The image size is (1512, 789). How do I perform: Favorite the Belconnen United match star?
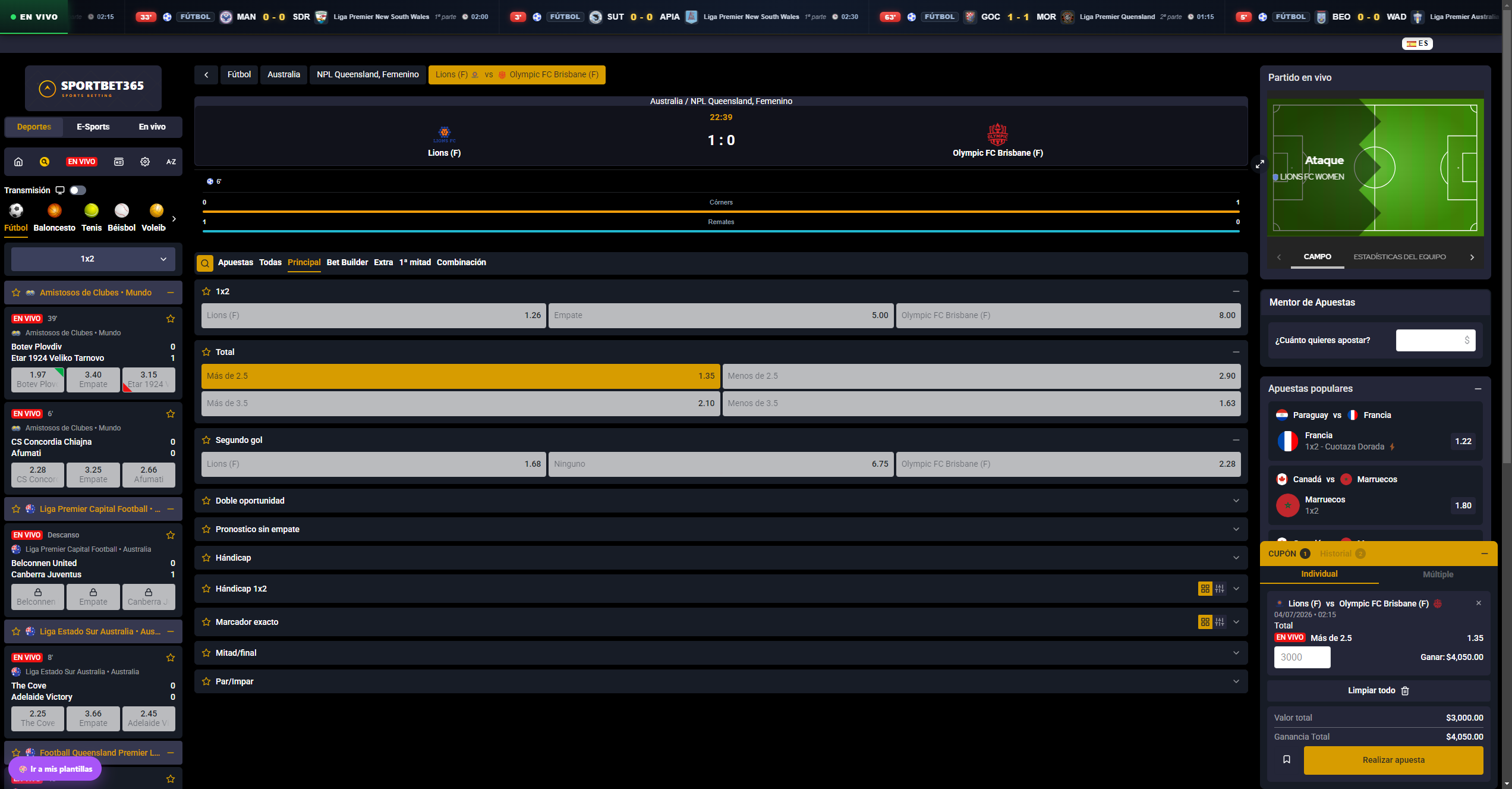pyautogui.click(x=171, y=535)
